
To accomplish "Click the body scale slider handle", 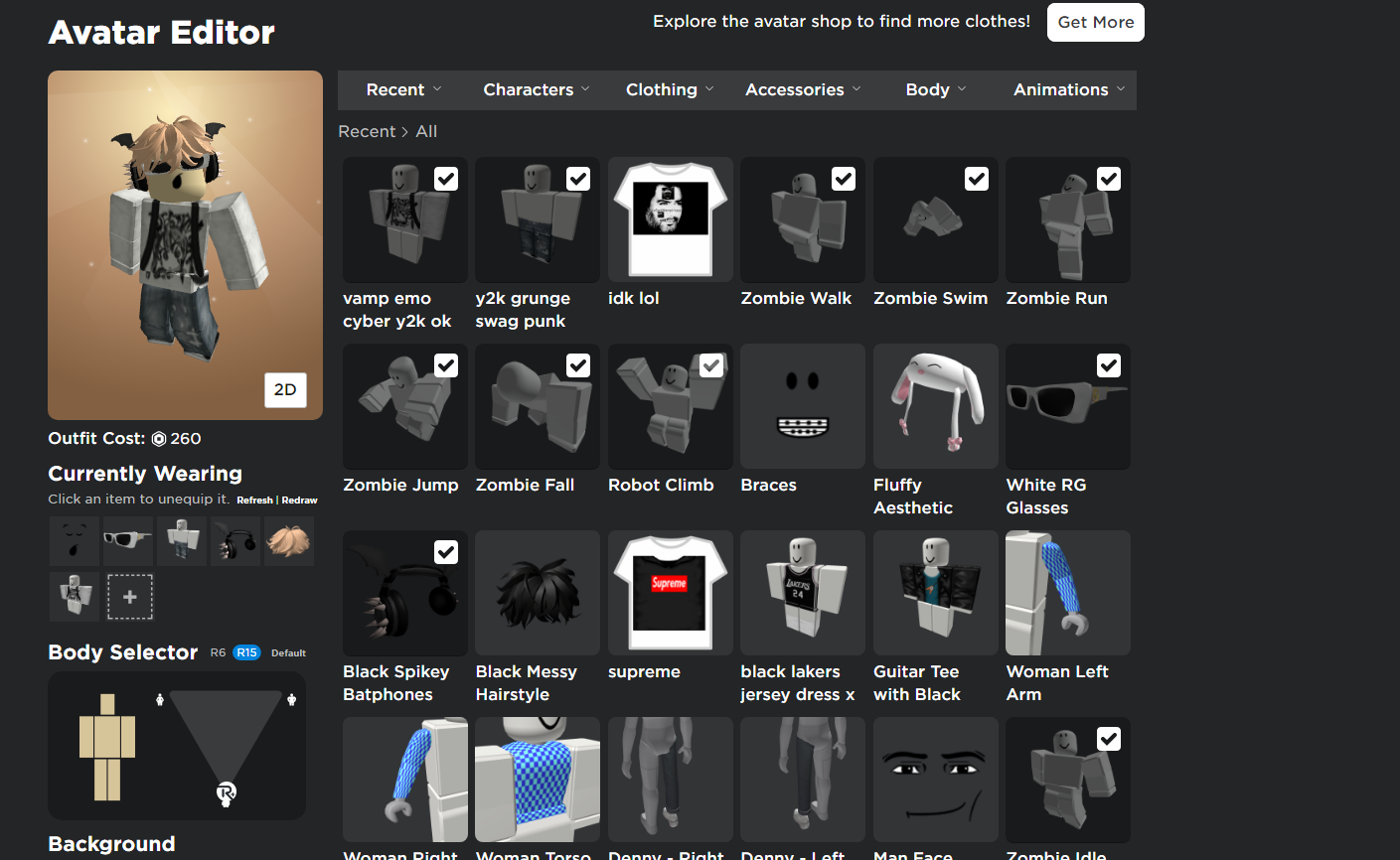I will [x=226, y=792].
